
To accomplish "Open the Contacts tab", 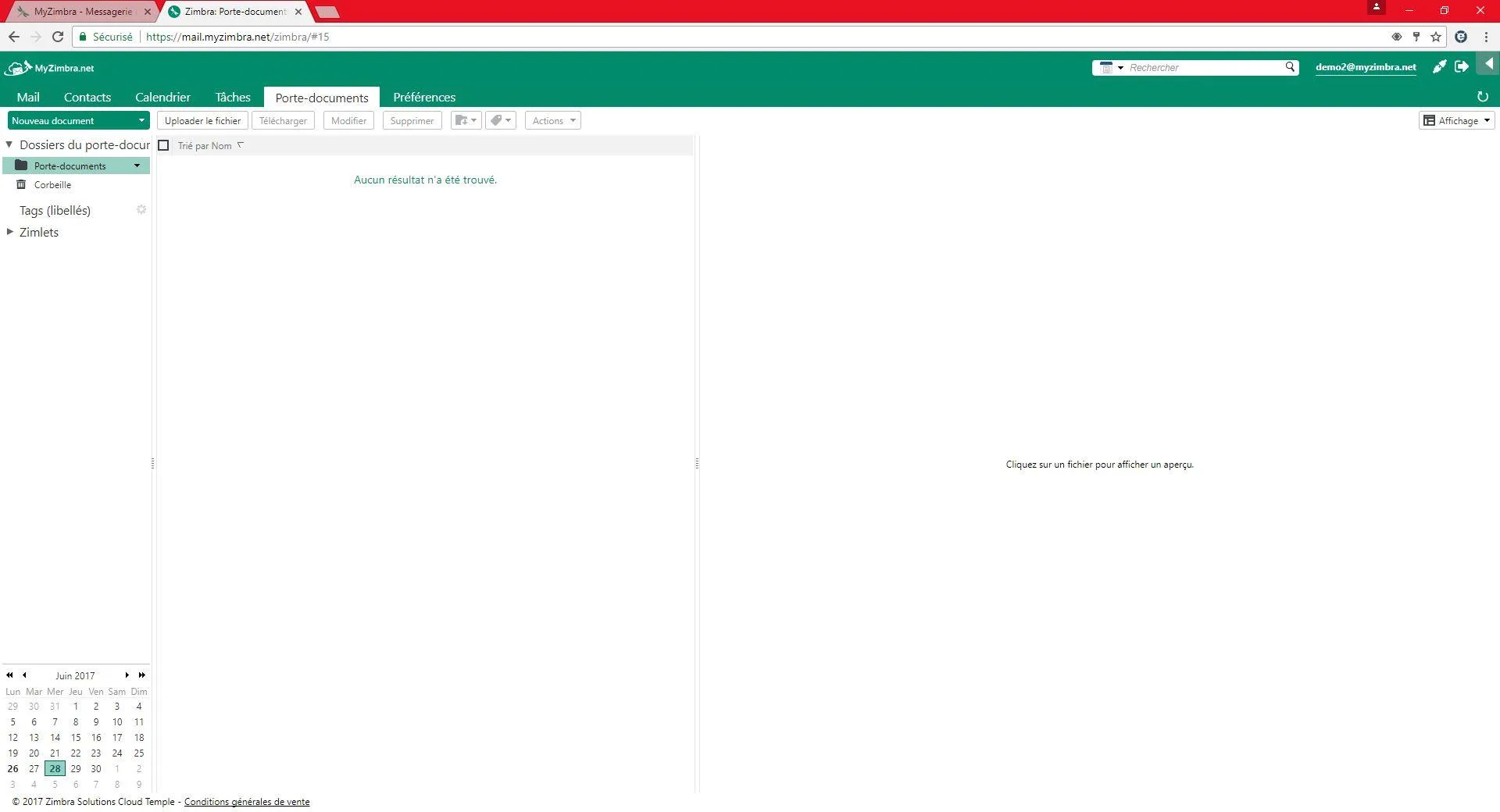I will (87, 97).
